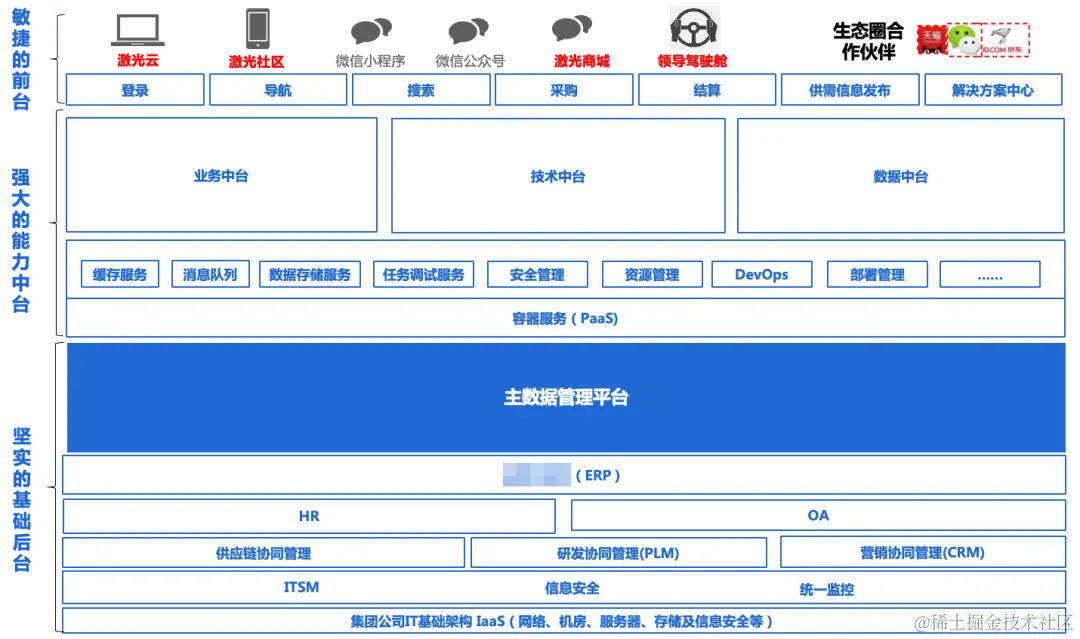Viewport: 1080px width, 639px height.
Task: Select the 激光社区 mobile app icon
Action: pos(258,30)
